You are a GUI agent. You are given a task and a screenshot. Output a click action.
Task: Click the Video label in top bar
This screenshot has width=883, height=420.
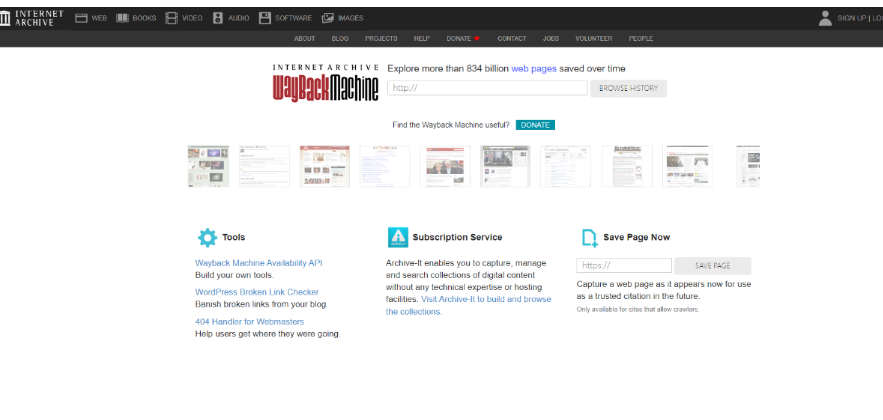[x=192, y=18]
